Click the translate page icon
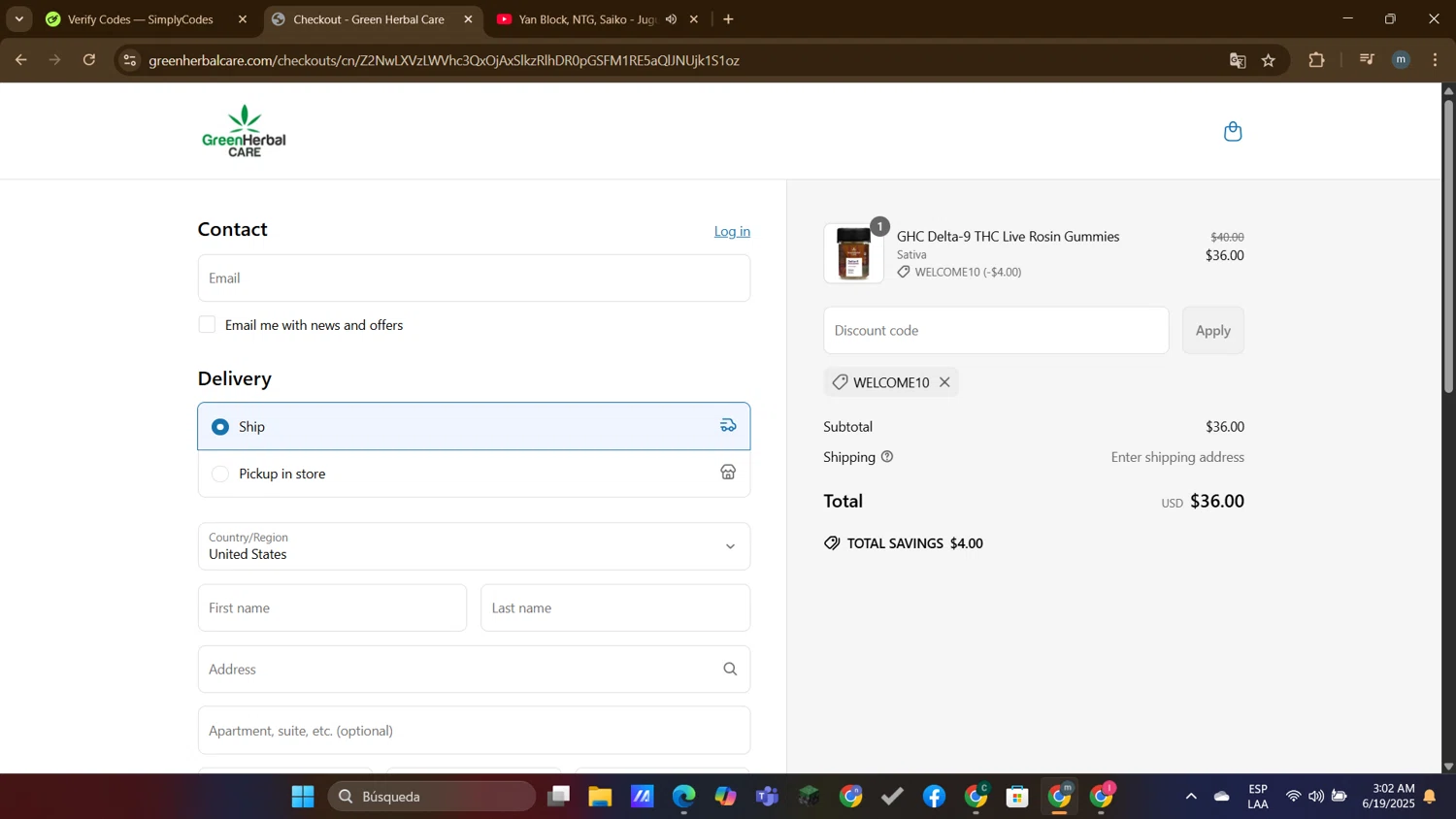 (x=1238, y=60)
